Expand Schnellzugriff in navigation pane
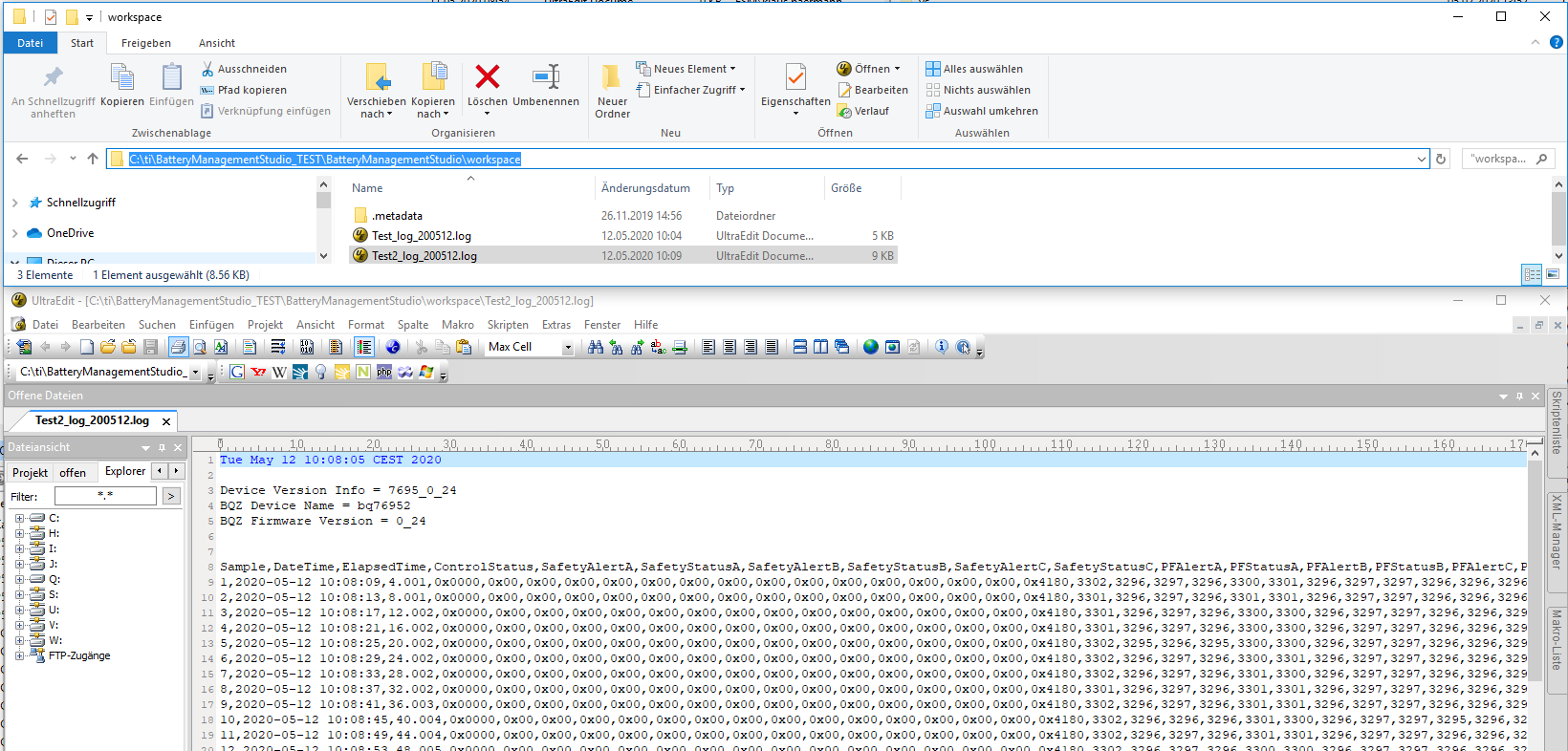The image size is (1568, 751). (14, 203)
